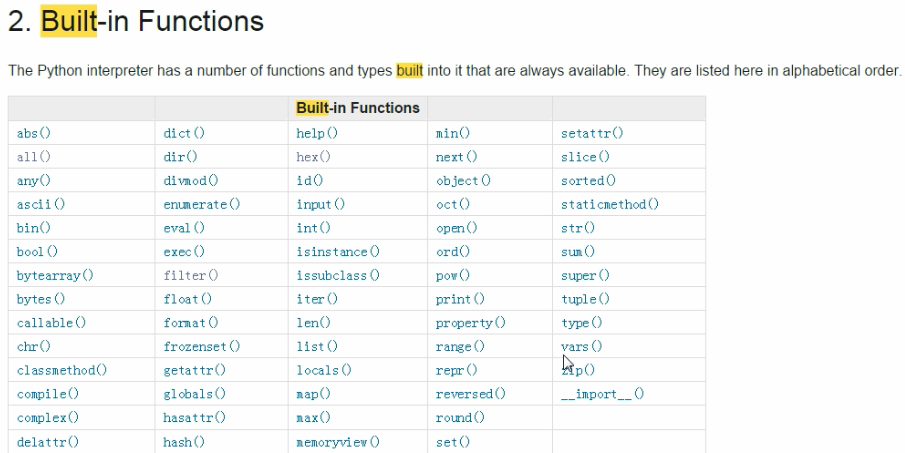Go to classmethod() documentation
The height and width of the screenshot is (453, 905).
click(x=62, y=370)
